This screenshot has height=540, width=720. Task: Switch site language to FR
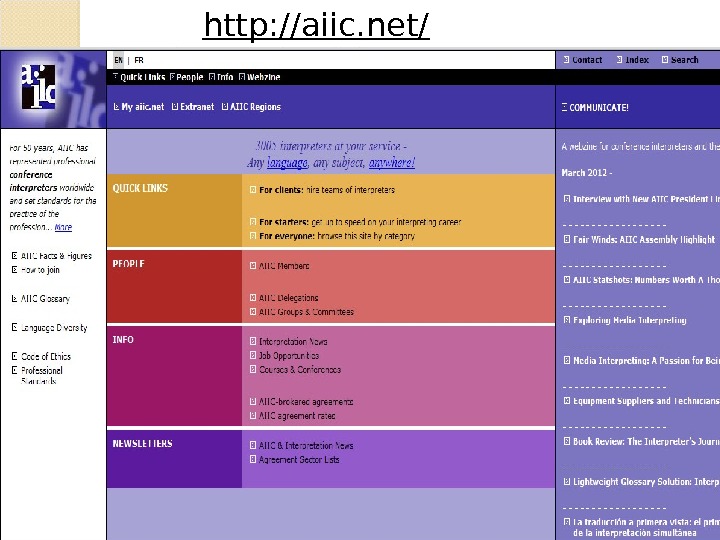click(139, 60)
